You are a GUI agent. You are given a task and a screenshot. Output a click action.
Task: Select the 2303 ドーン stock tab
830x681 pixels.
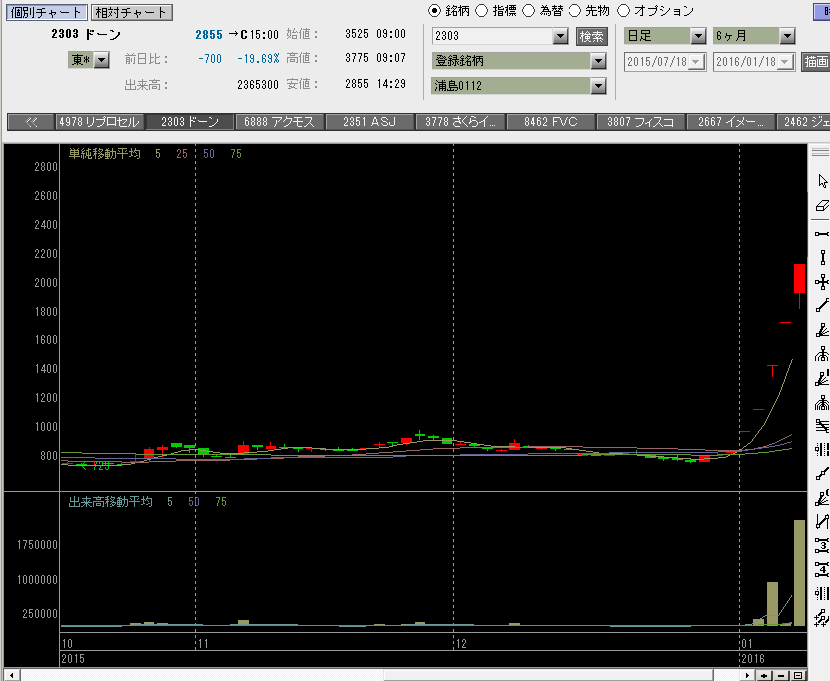pos(190,122)
